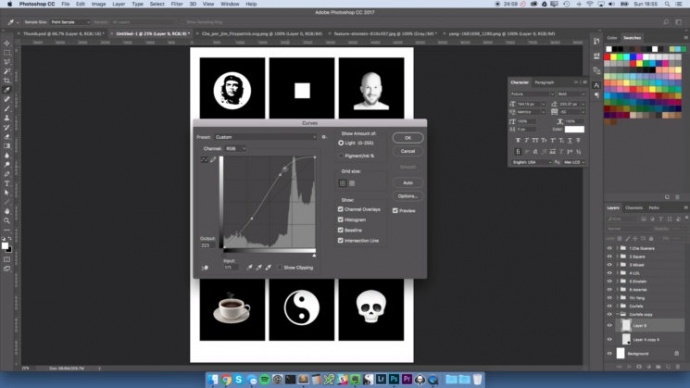Uncheck the Histogram checkbox
690x388 pixels.
tap(340, 220)
